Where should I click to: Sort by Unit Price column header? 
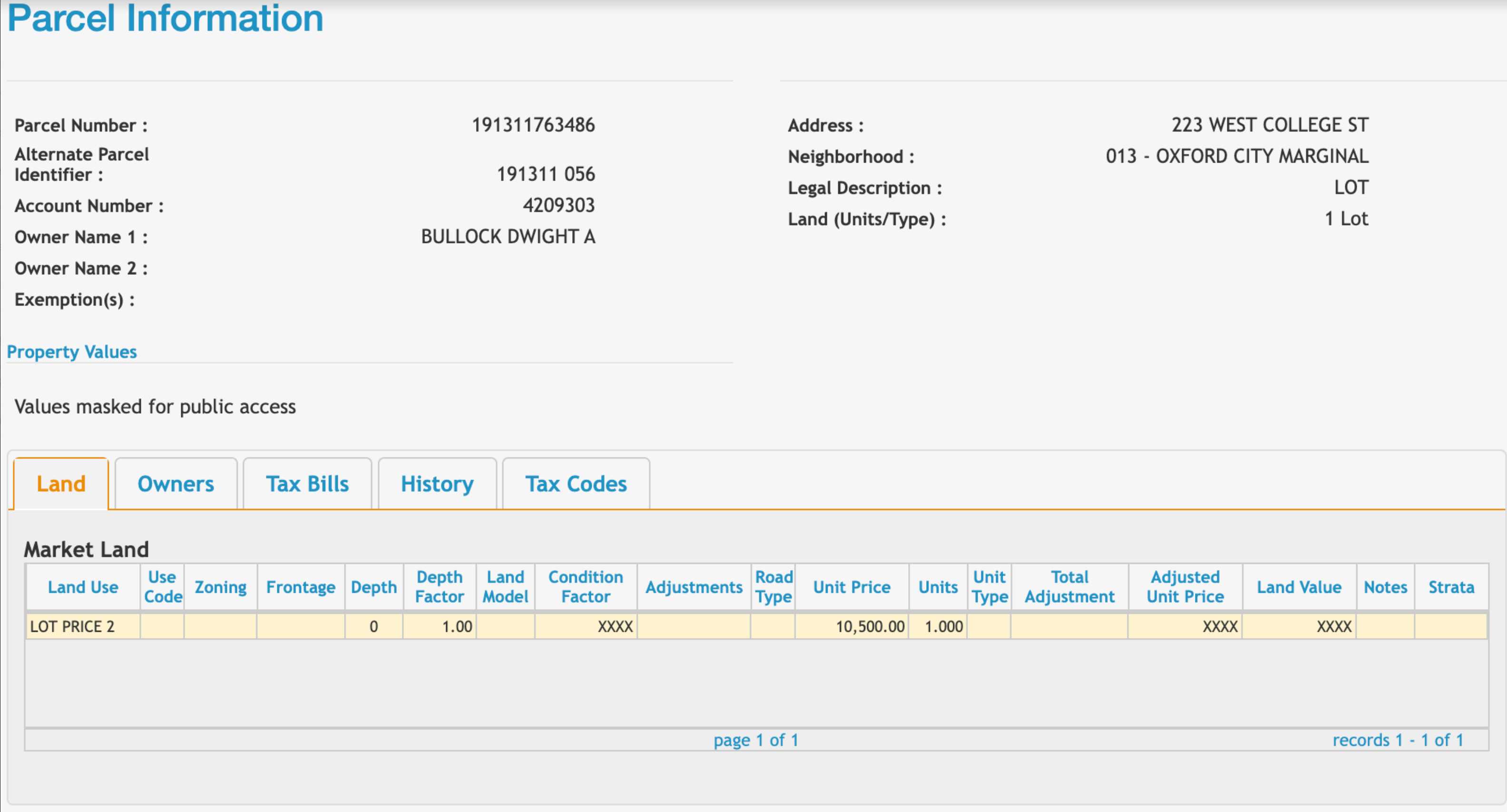tap(852, 587)
